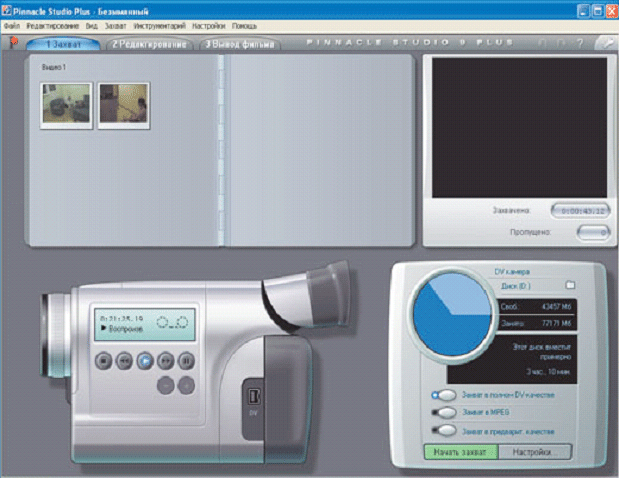Open the Помощь menu
The image size is (619, 478).
244,26
